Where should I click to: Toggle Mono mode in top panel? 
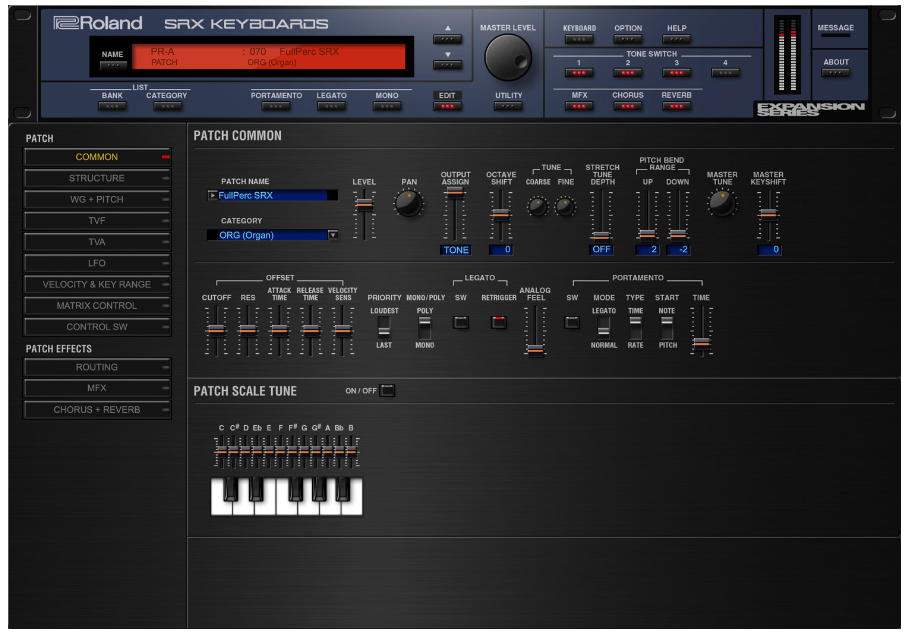(x=387, y=107)
